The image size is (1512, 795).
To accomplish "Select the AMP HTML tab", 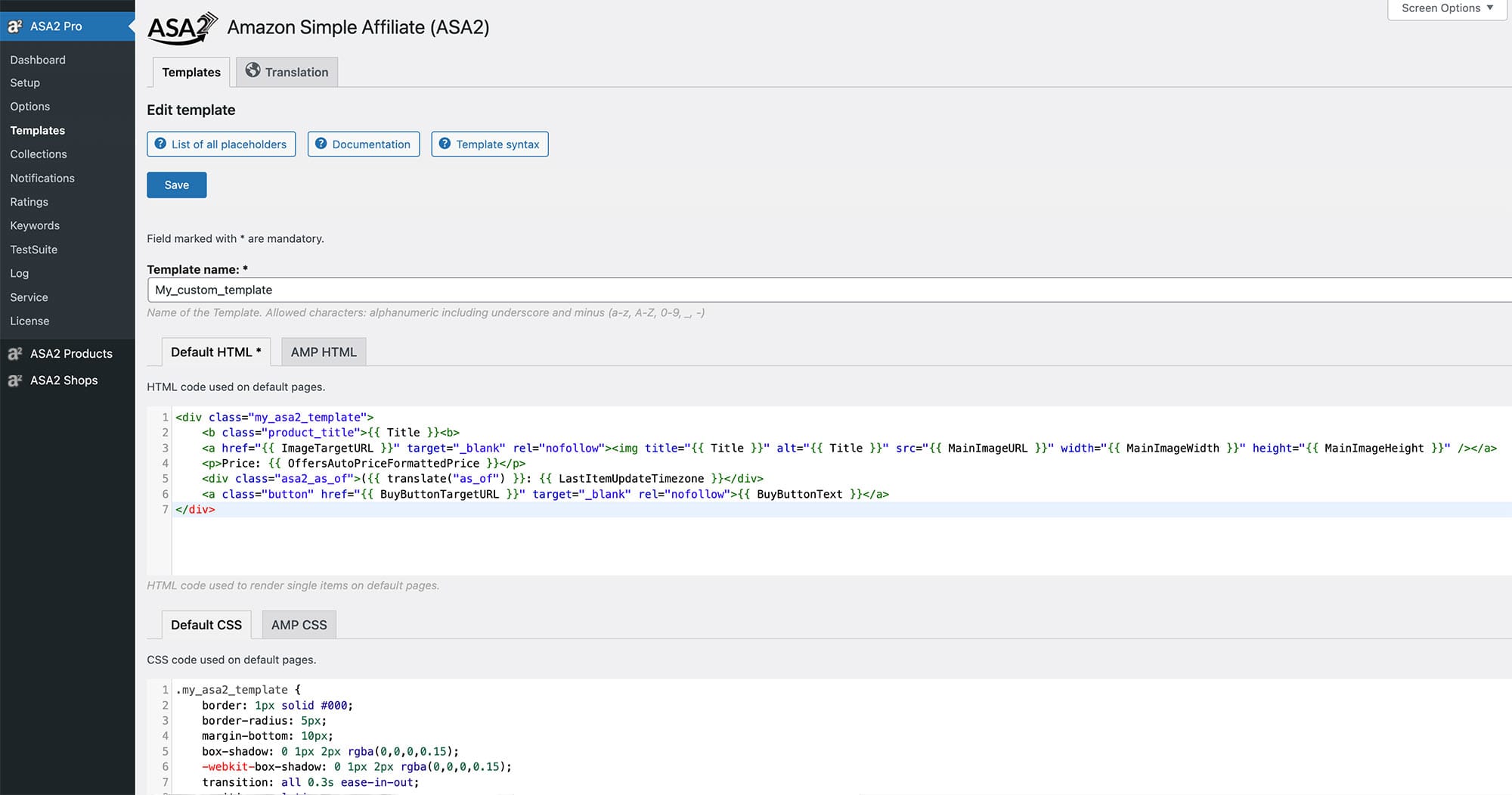I will pyautogui.click(x=324, y=352).
